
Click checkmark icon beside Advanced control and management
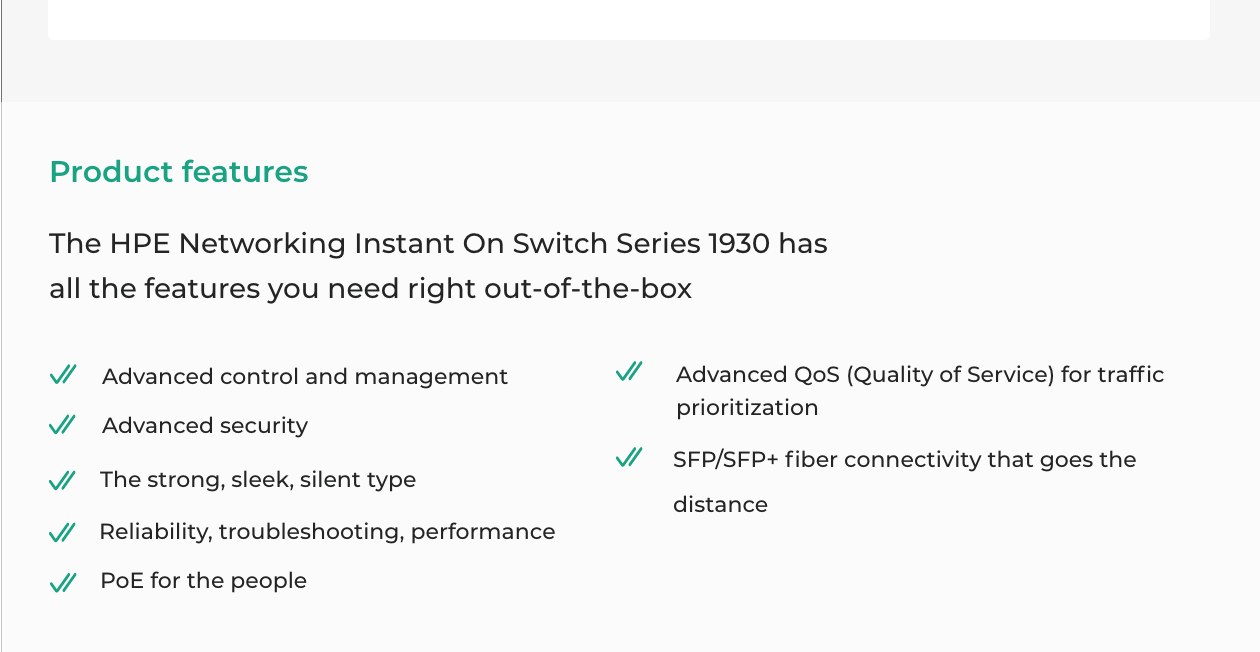coord(63,375)
